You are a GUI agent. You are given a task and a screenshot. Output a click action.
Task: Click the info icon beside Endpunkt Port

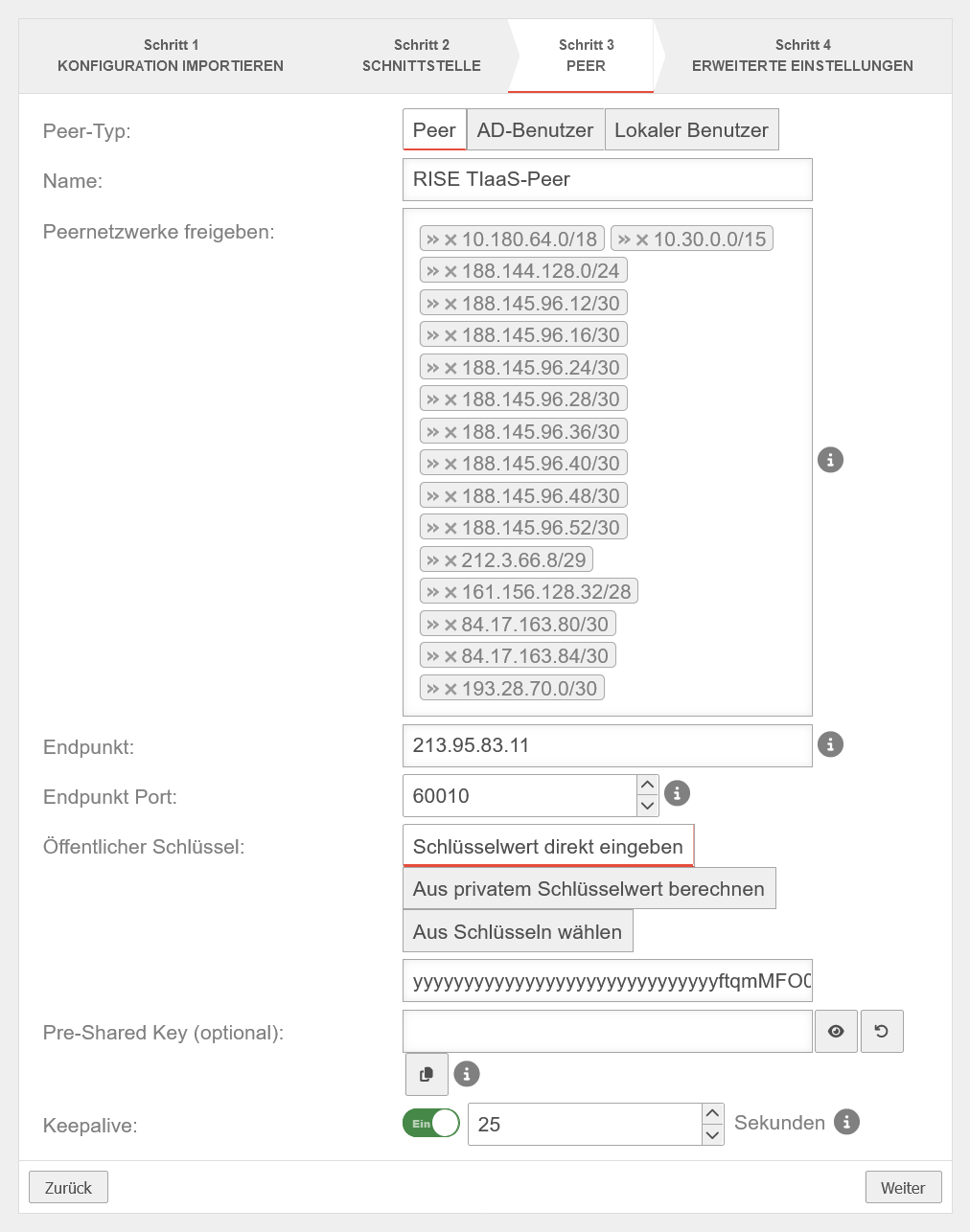tap(677, 793)
